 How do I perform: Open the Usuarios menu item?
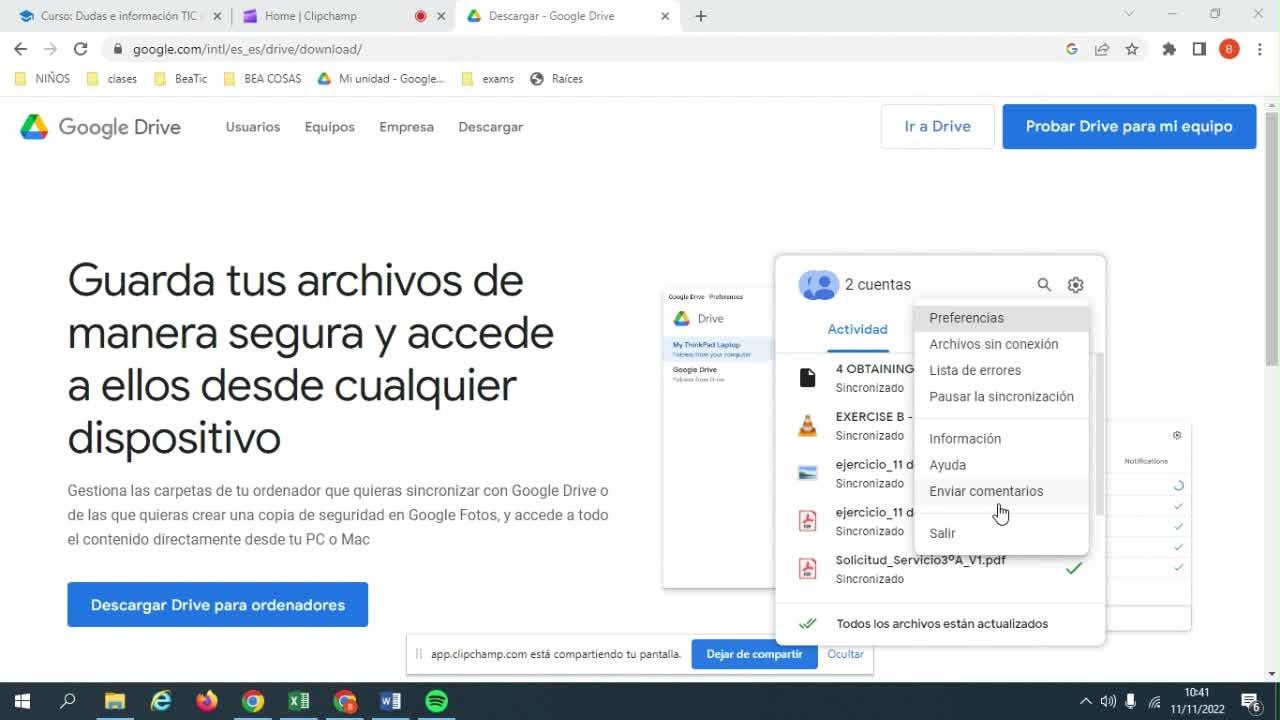(253, 127)
